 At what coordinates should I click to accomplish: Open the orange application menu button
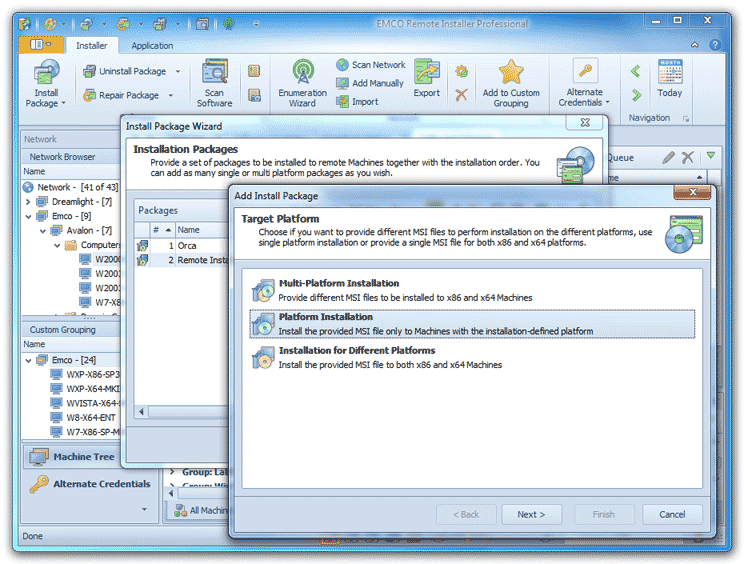tap(41, 45)
